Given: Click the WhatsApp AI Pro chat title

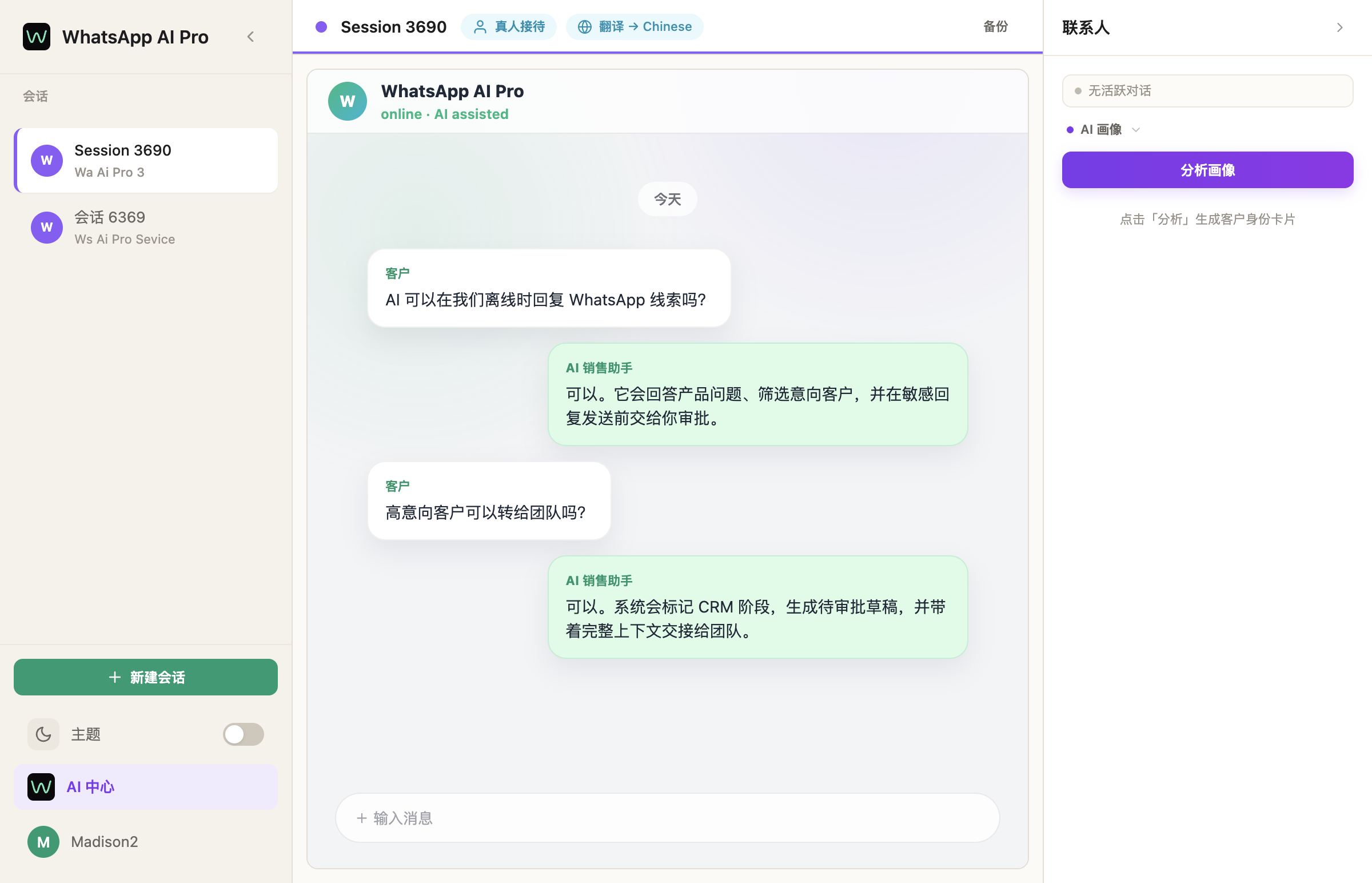Looking at the screenshot, I should [x=452, y=91].
